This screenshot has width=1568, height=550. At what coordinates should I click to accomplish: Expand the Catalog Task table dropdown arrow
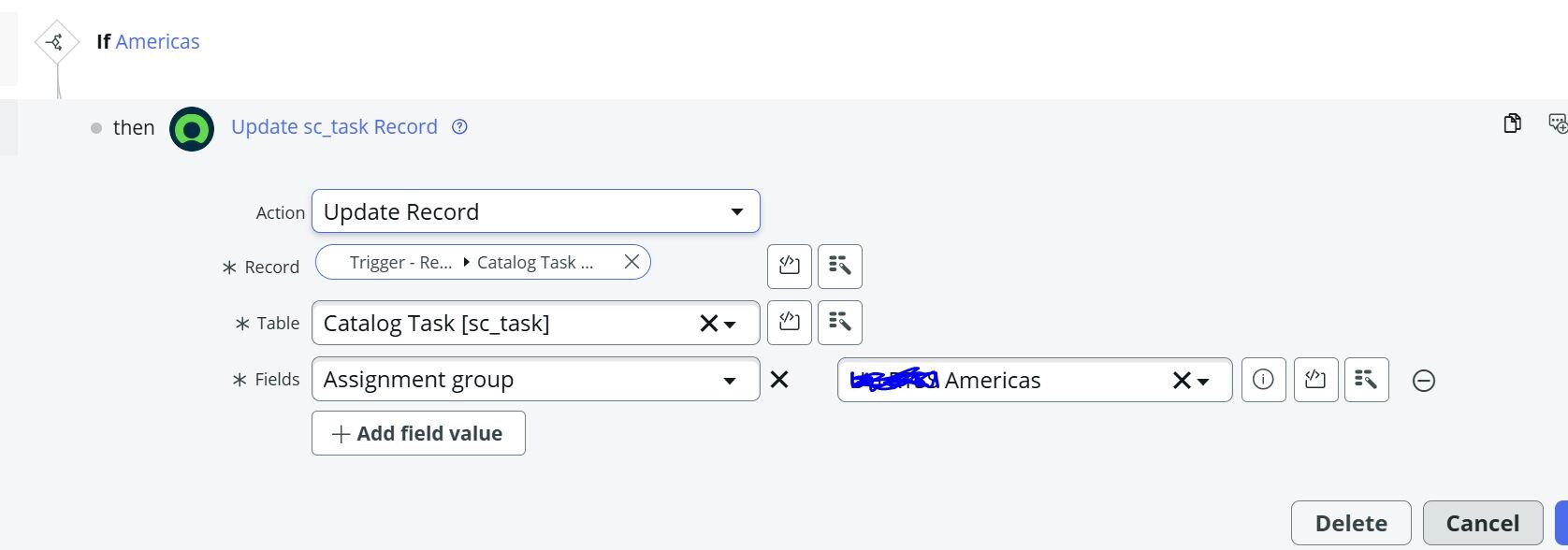point(730,325)
